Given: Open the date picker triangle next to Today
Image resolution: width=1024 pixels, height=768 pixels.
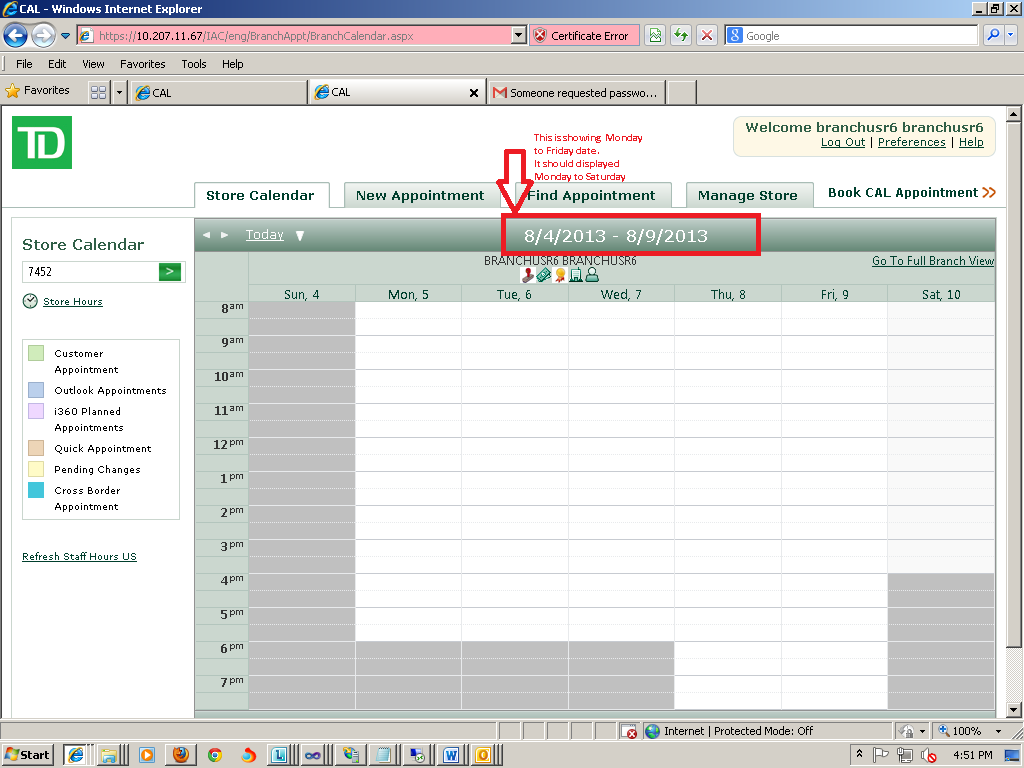Looking at the screenshot, I should tap(300, 236).
